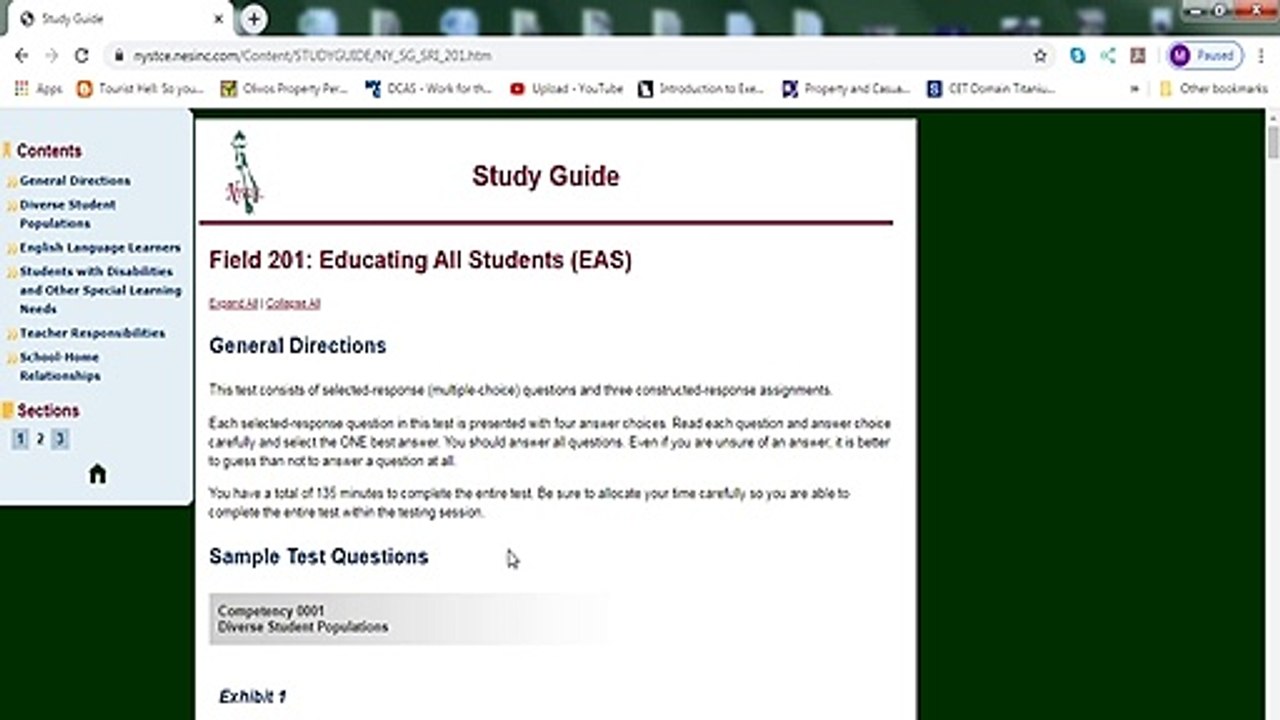Open a new browser tab
Viewport: 1280px width, 720px height.
pos(254,19)
